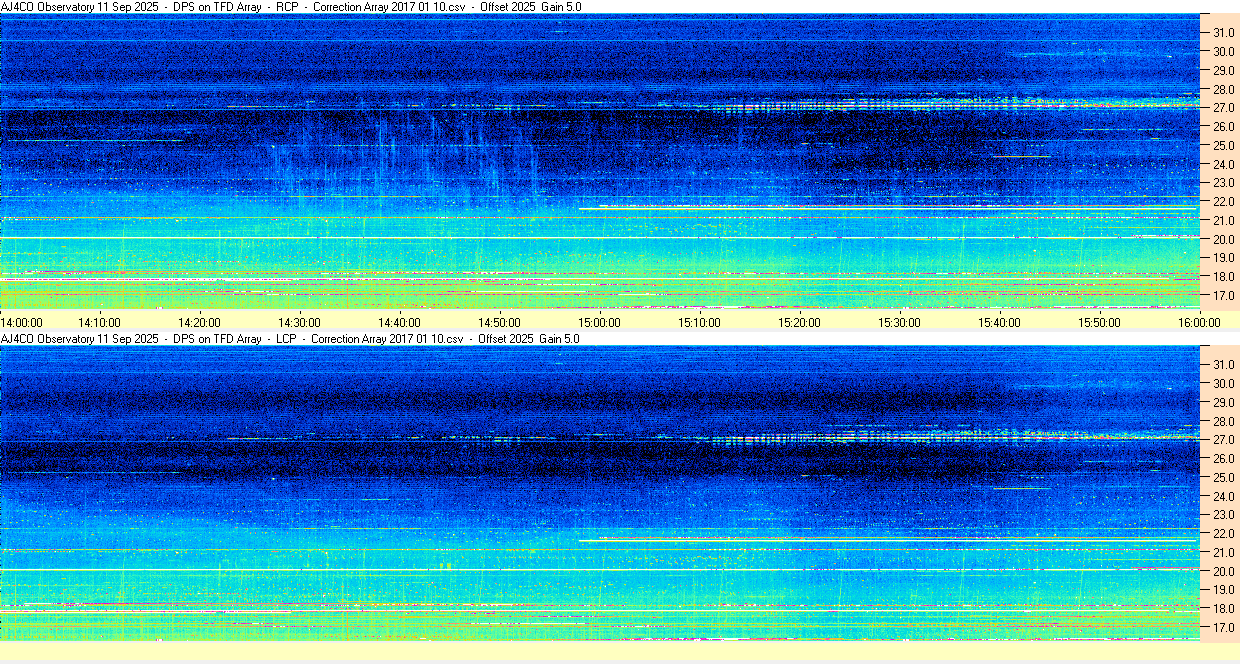Click 18.0 frequency label in RCP panel
Viewport: 1240px width, 664px height.
point(1224,277)
